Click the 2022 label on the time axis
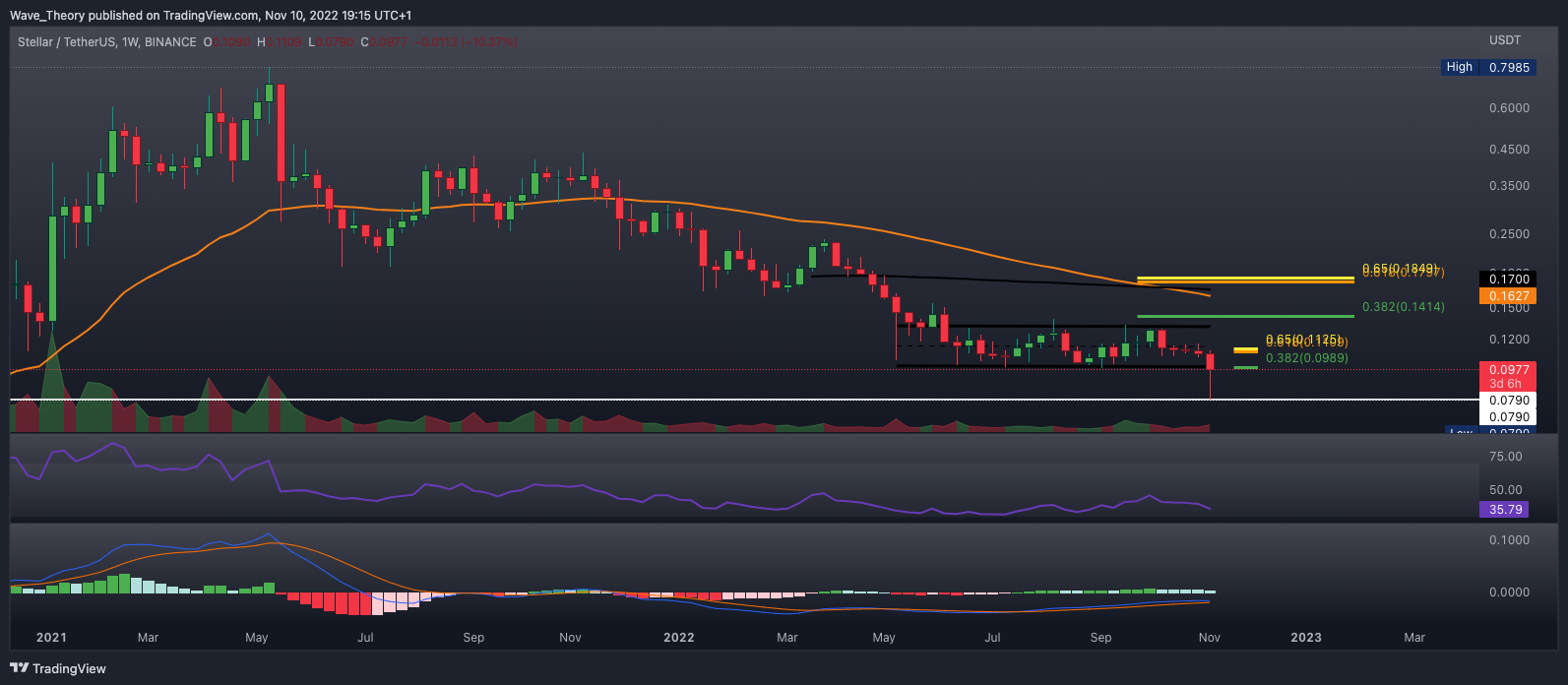The height and width of the screenshot is (685, 1568). click(x=678, y=638)
